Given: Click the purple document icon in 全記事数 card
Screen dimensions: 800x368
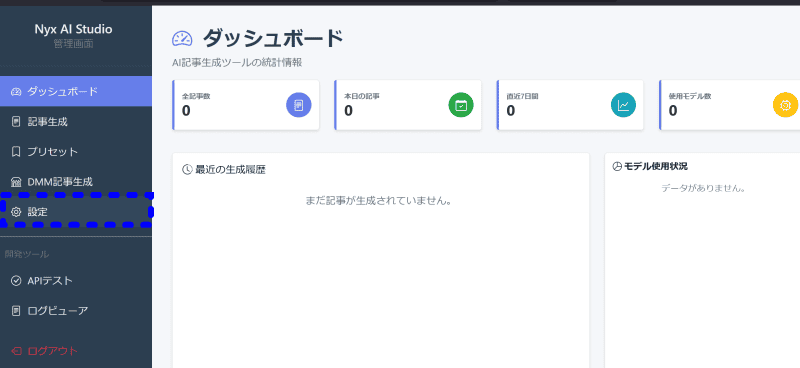Looking at the screenshot, I should click(x=298, y=105).
